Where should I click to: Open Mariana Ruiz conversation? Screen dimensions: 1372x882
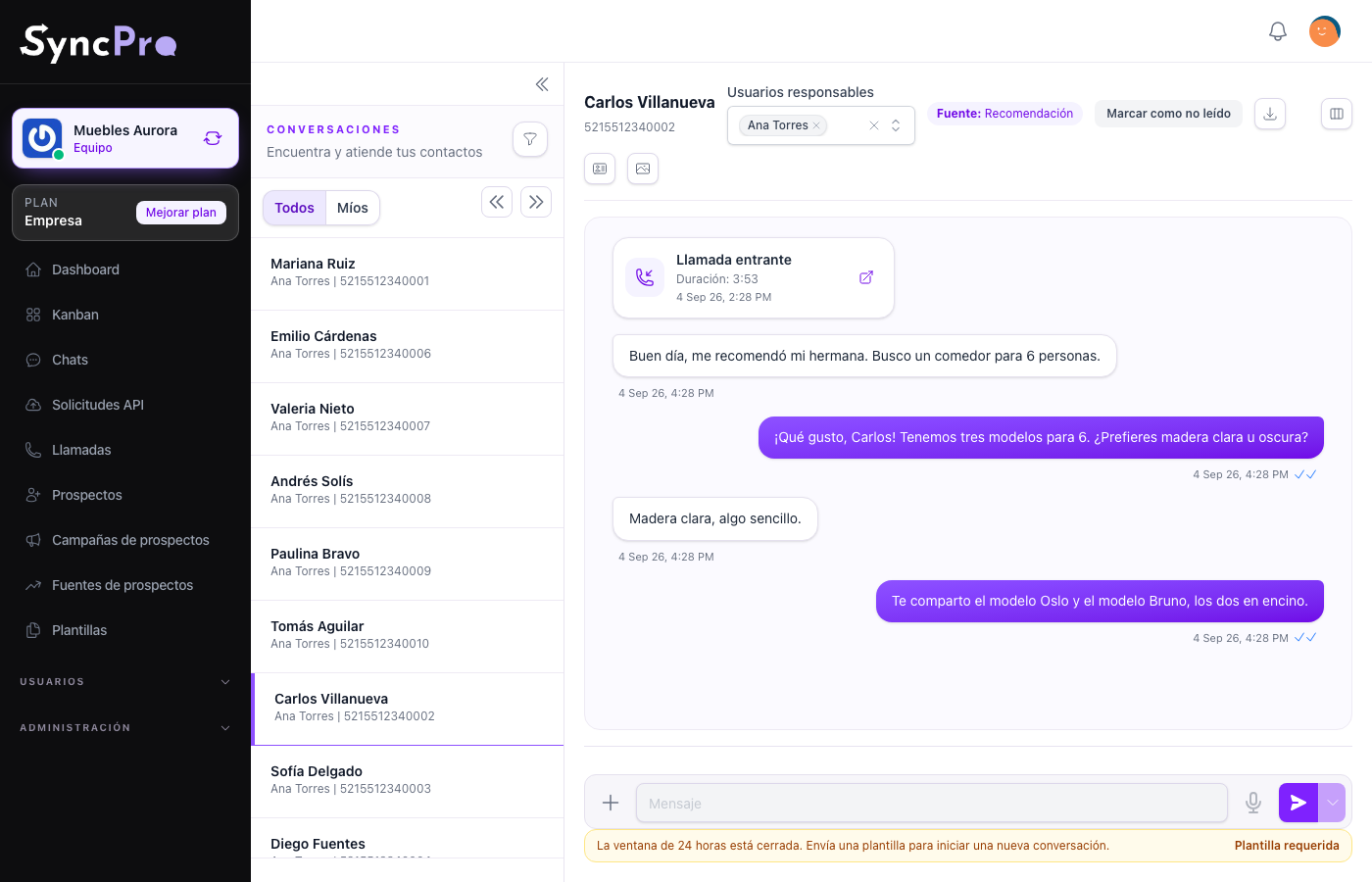coord(408,274)
